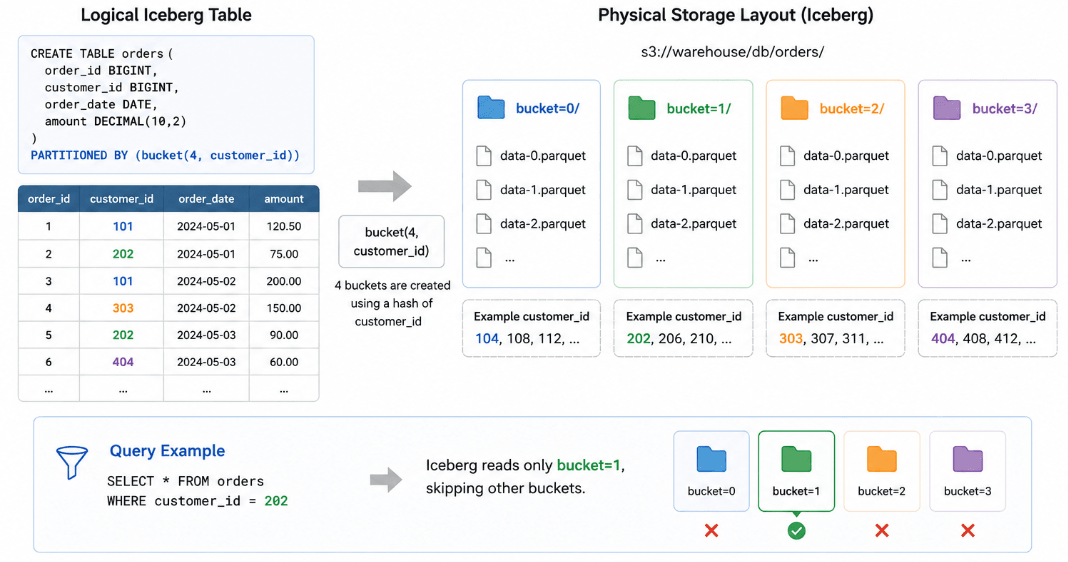Click the highlighted bucket=1 card in query panel
This screenshot has height=562, width=1068.
796,471
